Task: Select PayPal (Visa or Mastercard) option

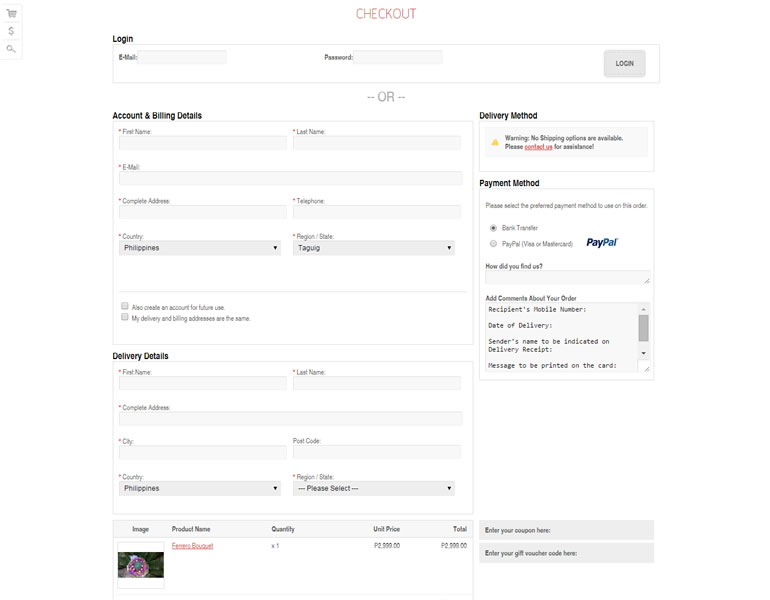Action: 493,243
